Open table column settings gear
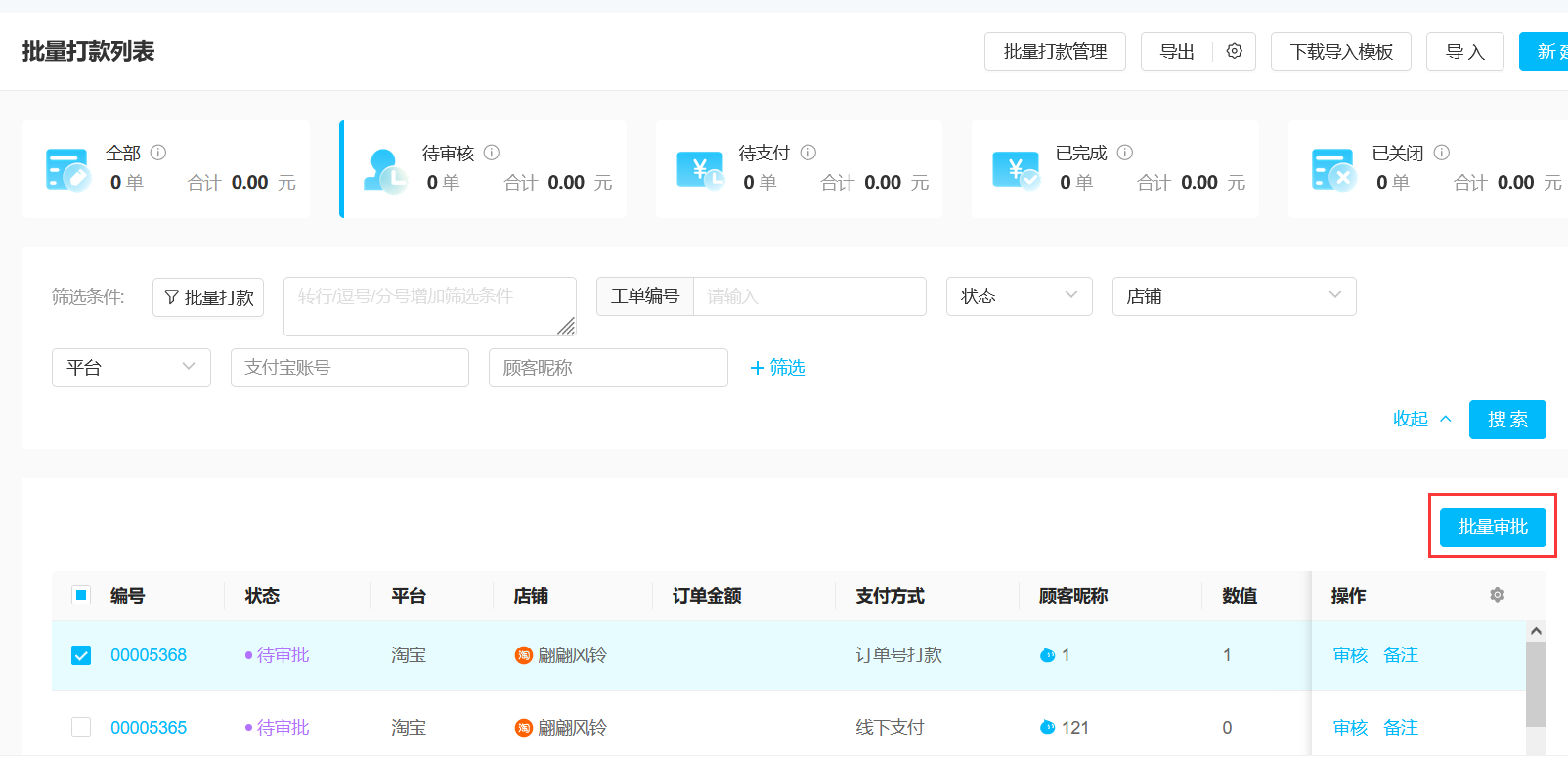This screenshot has height=760, width=1568. tap(1498, 595)
